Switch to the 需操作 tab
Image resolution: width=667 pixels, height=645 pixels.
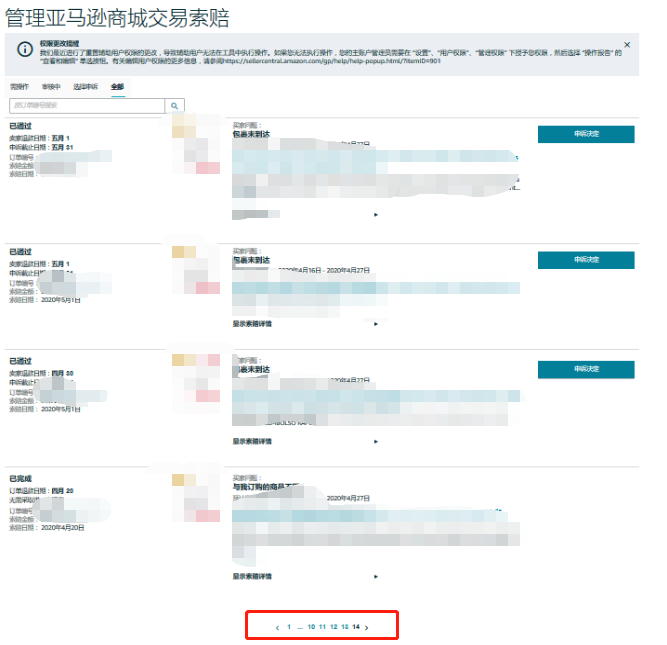click(19, 87)
